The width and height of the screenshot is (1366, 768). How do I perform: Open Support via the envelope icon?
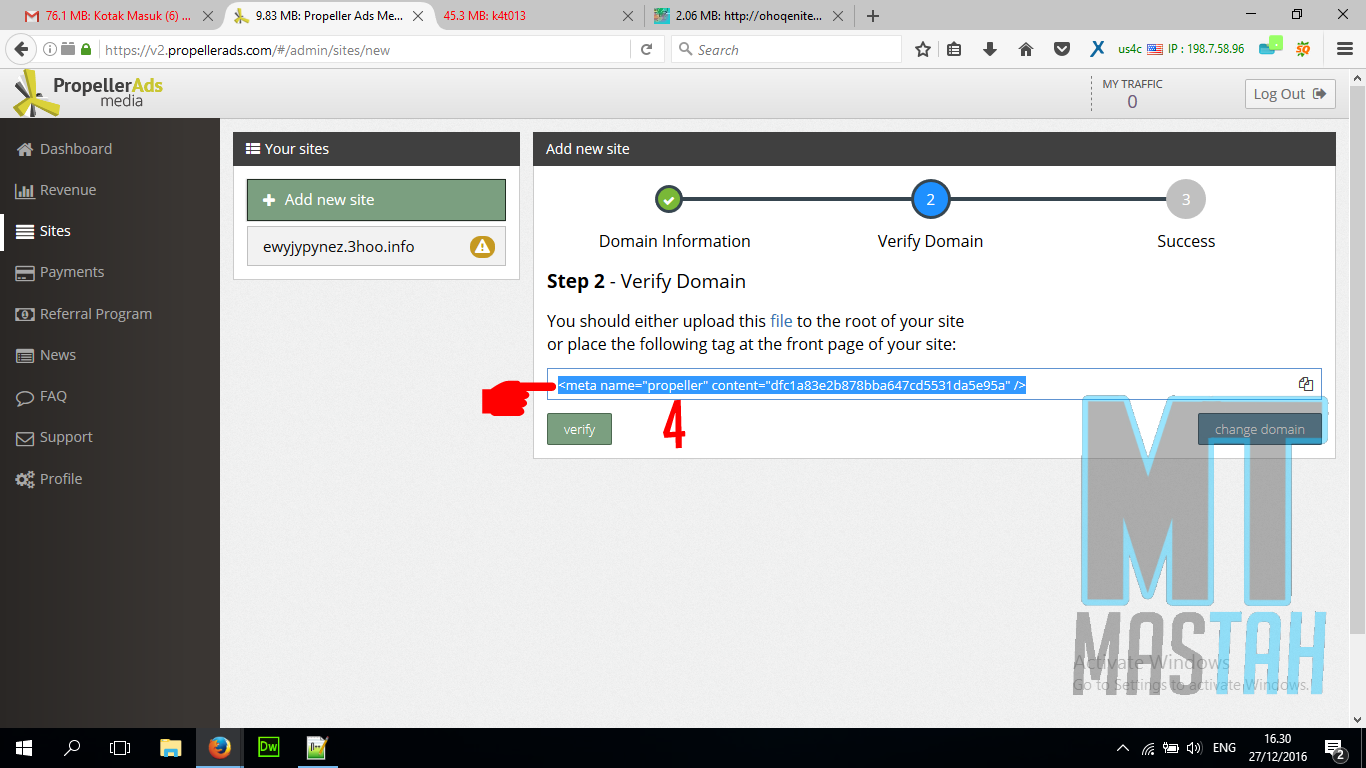coord(24,437)
